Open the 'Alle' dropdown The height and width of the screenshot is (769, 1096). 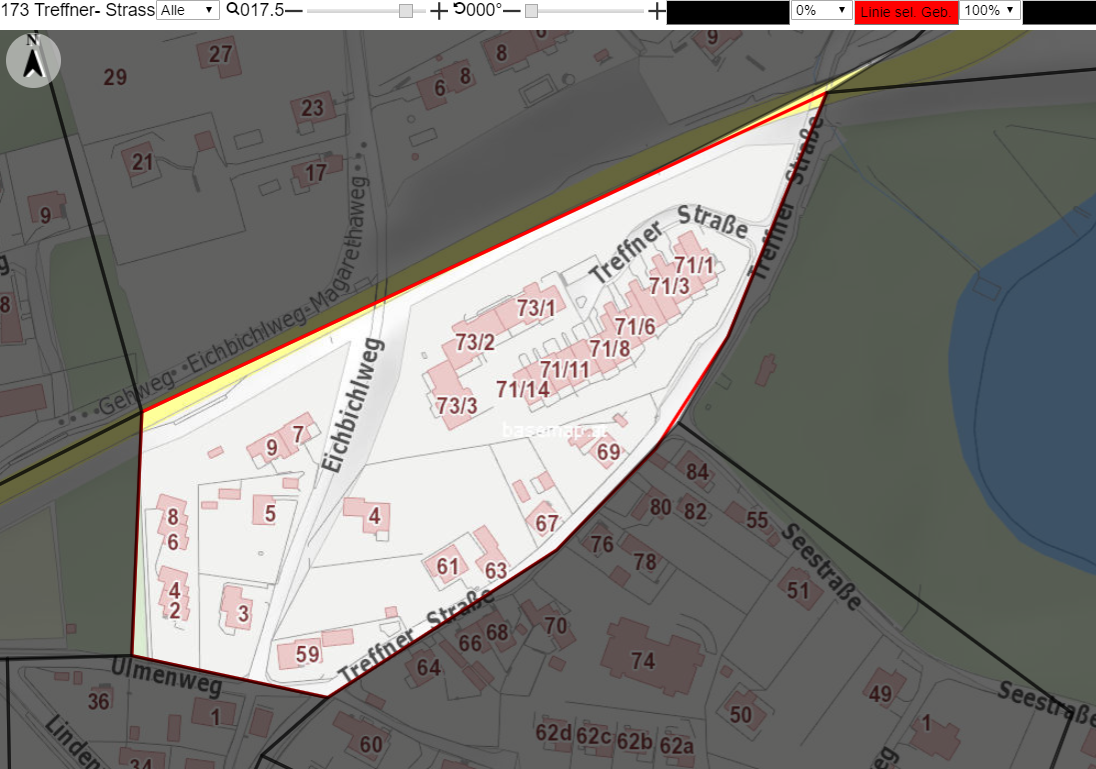click(x=187, y=10)
